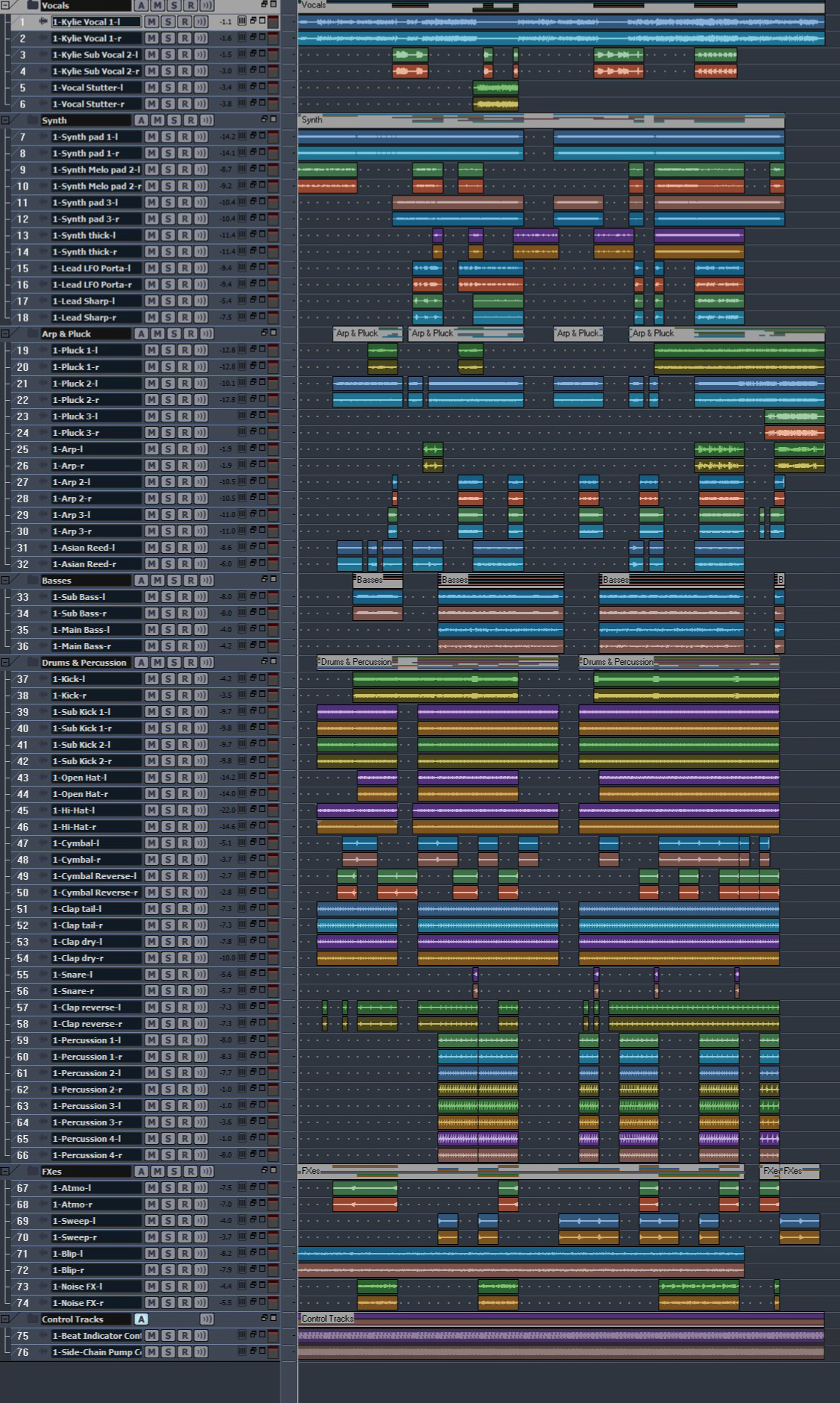Image resolution: width=840 pixels, height=1403 pixels.
Task: Open fader icon on Synth Melo pad 2-l
Action: point(242,169)
